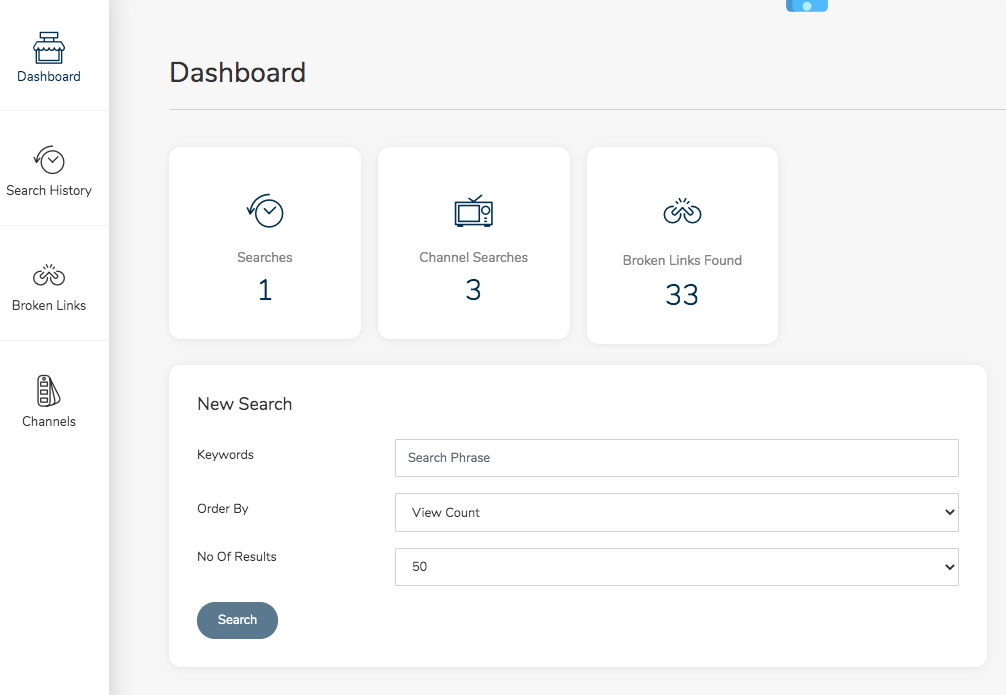Viewport: 1006px width, 695px height.
Task: Go to Search History menu label
Action: point(49,191)
